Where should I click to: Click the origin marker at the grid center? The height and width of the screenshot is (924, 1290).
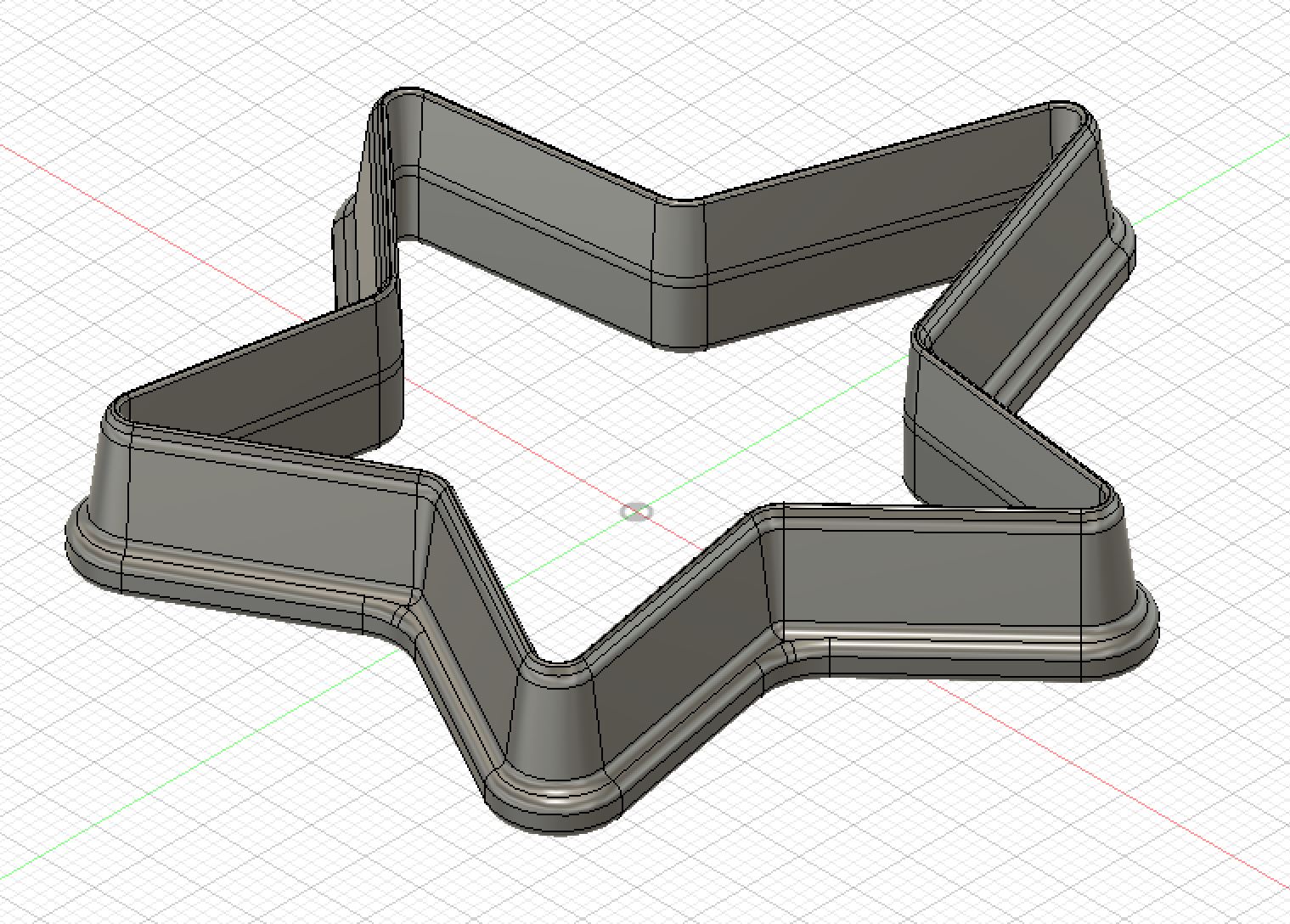pos(636,511)
